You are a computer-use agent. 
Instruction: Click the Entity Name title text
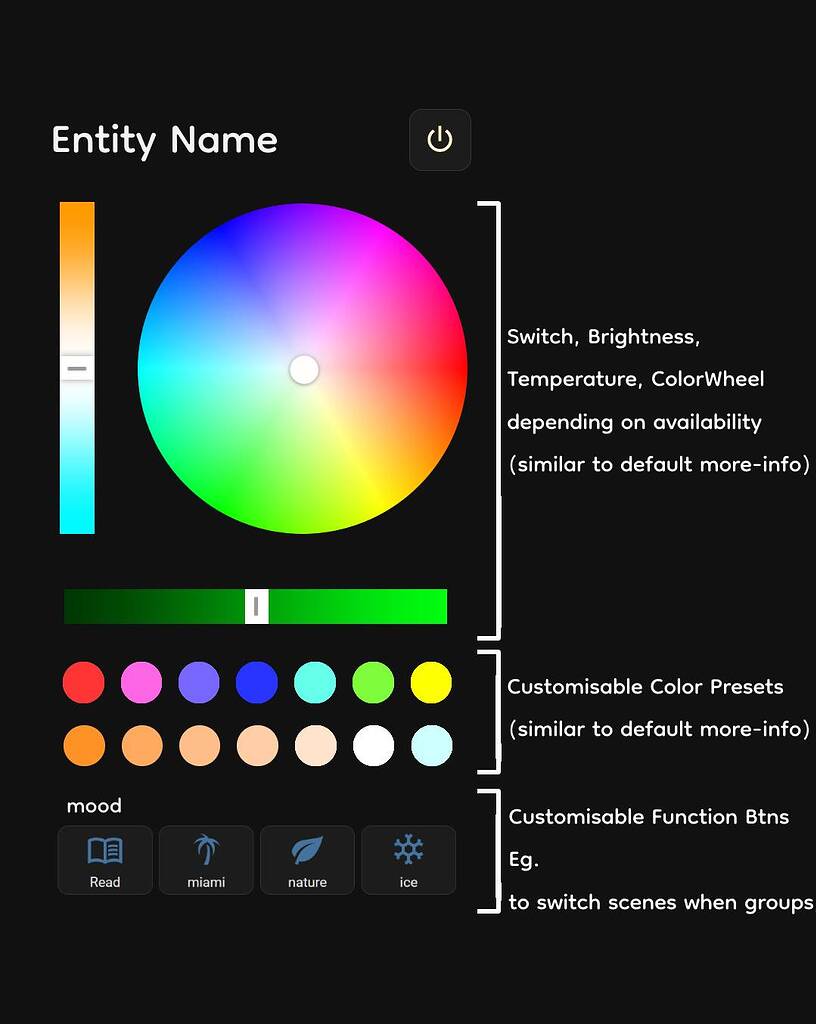[164, 140]
